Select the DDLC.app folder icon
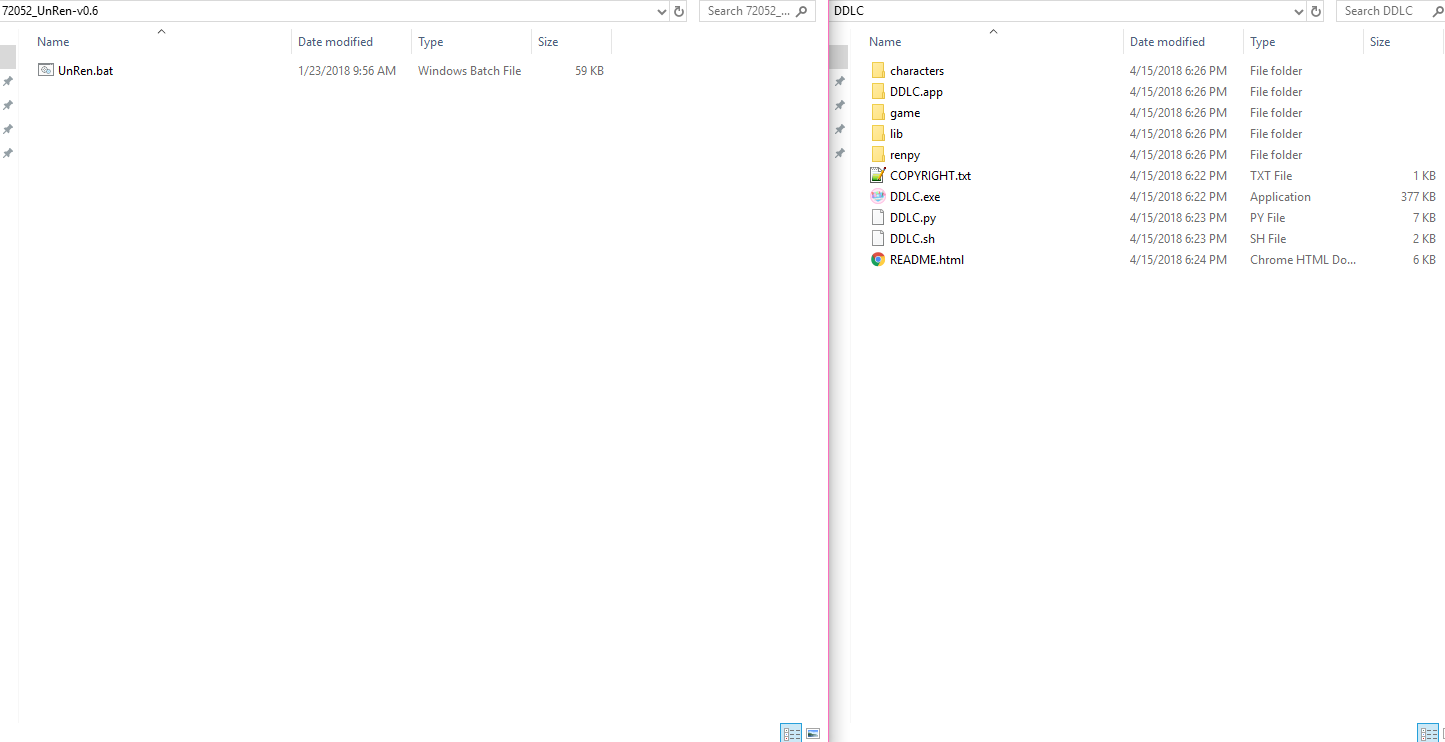The width and height of the screenshot is (1445, 742). (x=878, y=91)
